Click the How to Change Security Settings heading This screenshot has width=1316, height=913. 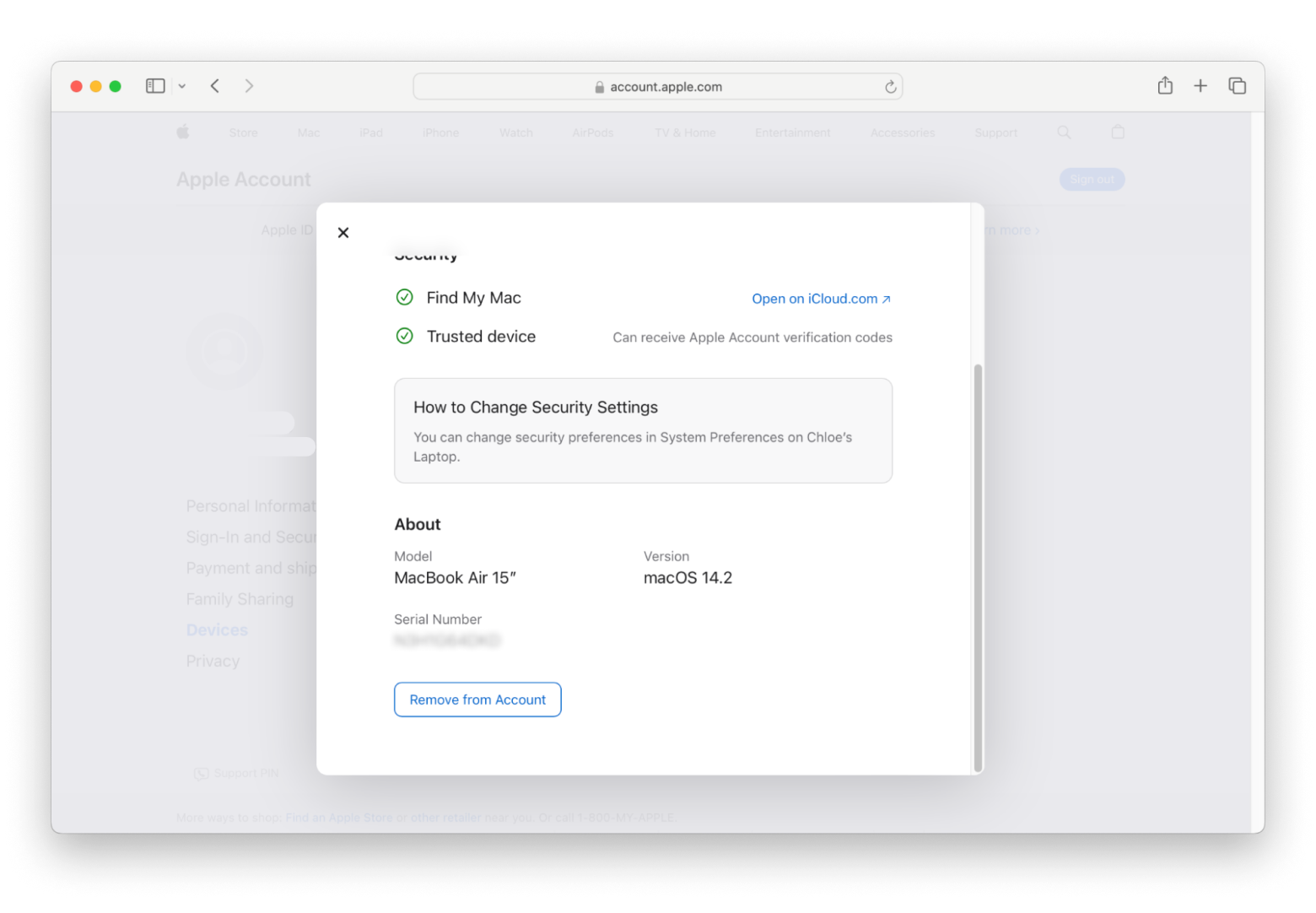pyautogui.click(x=536, y=408)
